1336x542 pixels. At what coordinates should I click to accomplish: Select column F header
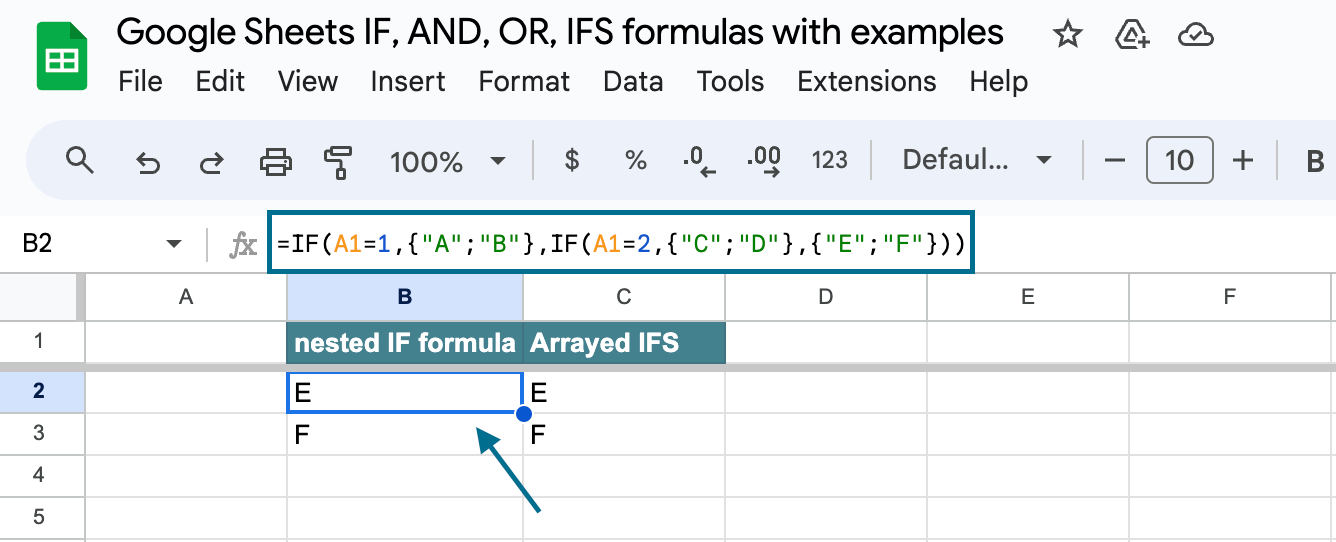1230,296
